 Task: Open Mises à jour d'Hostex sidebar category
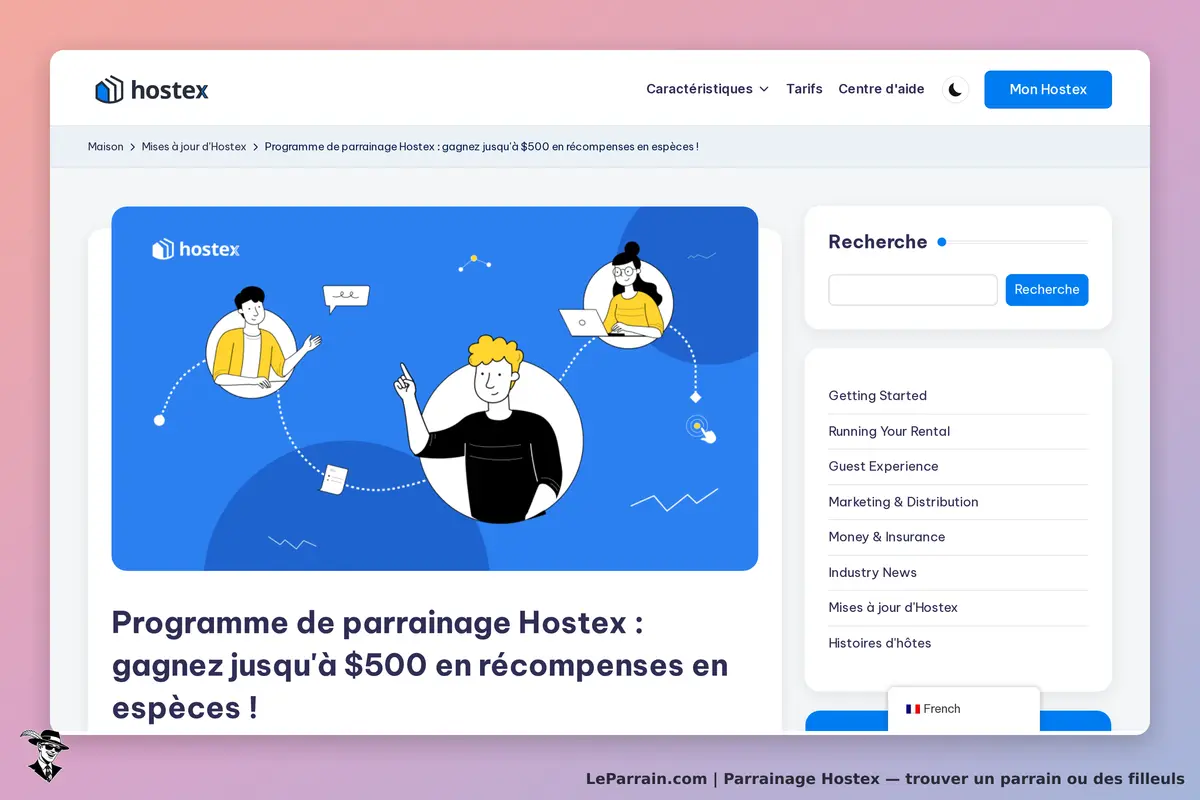pos(893,608)
